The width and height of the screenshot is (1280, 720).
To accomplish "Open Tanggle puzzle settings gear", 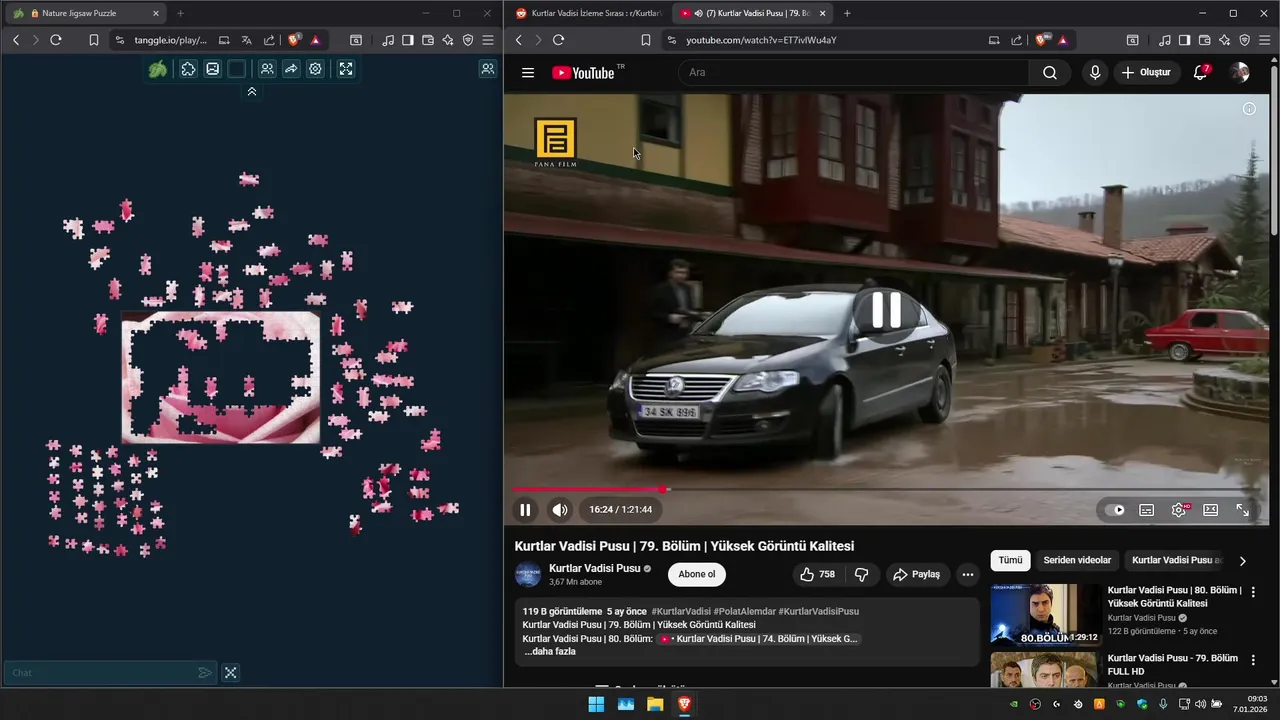I will (315, 69).
